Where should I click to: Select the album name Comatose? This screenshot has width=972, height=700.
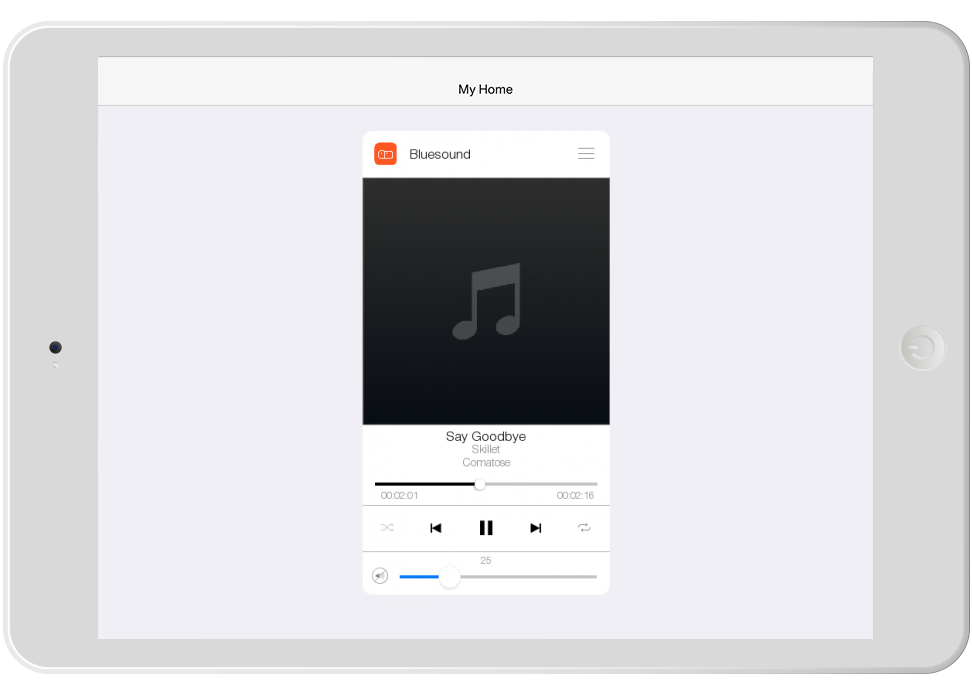[x=486, y=463]
